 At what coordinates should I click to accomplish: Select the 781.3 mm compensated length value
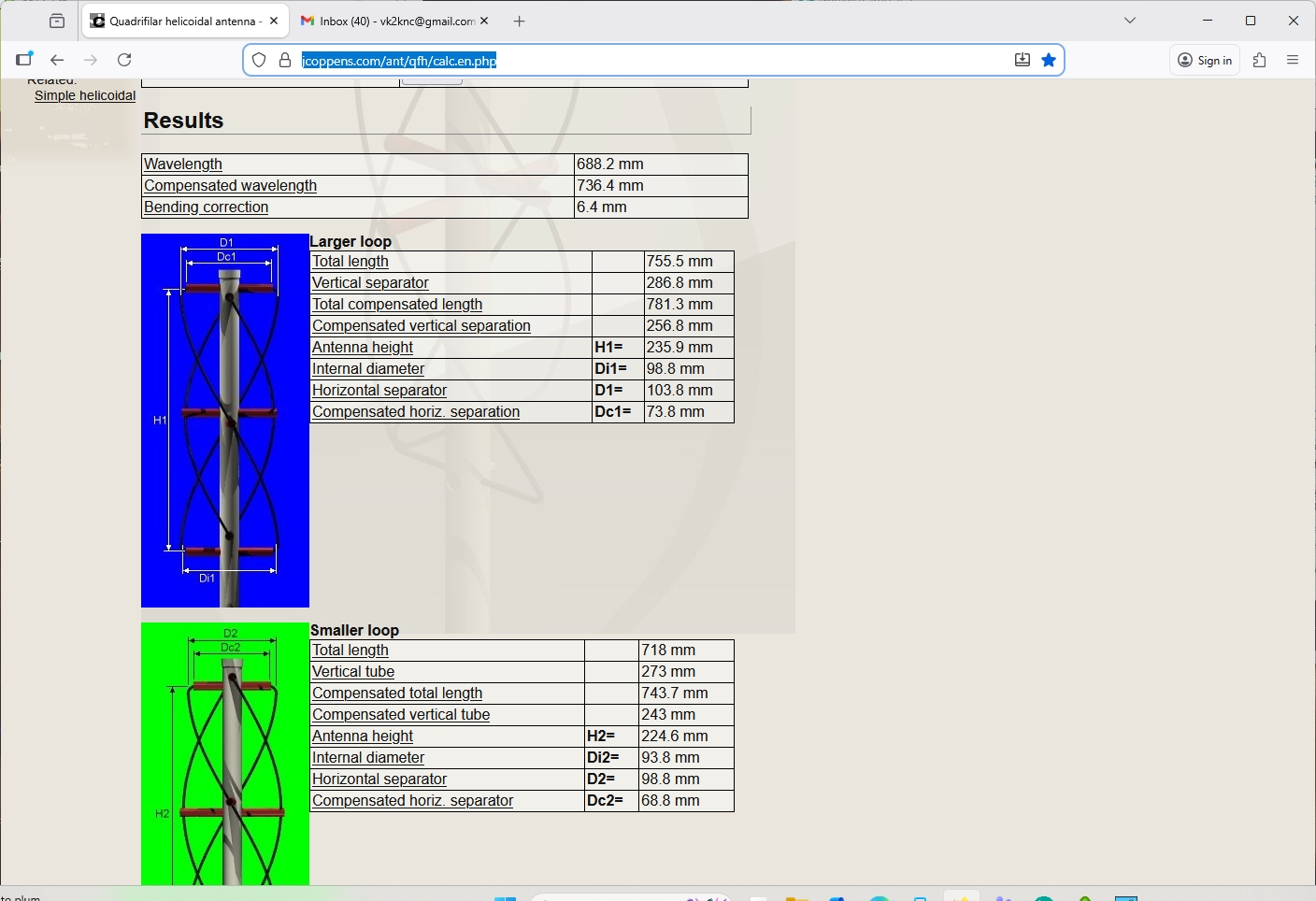tap(679, 304)
